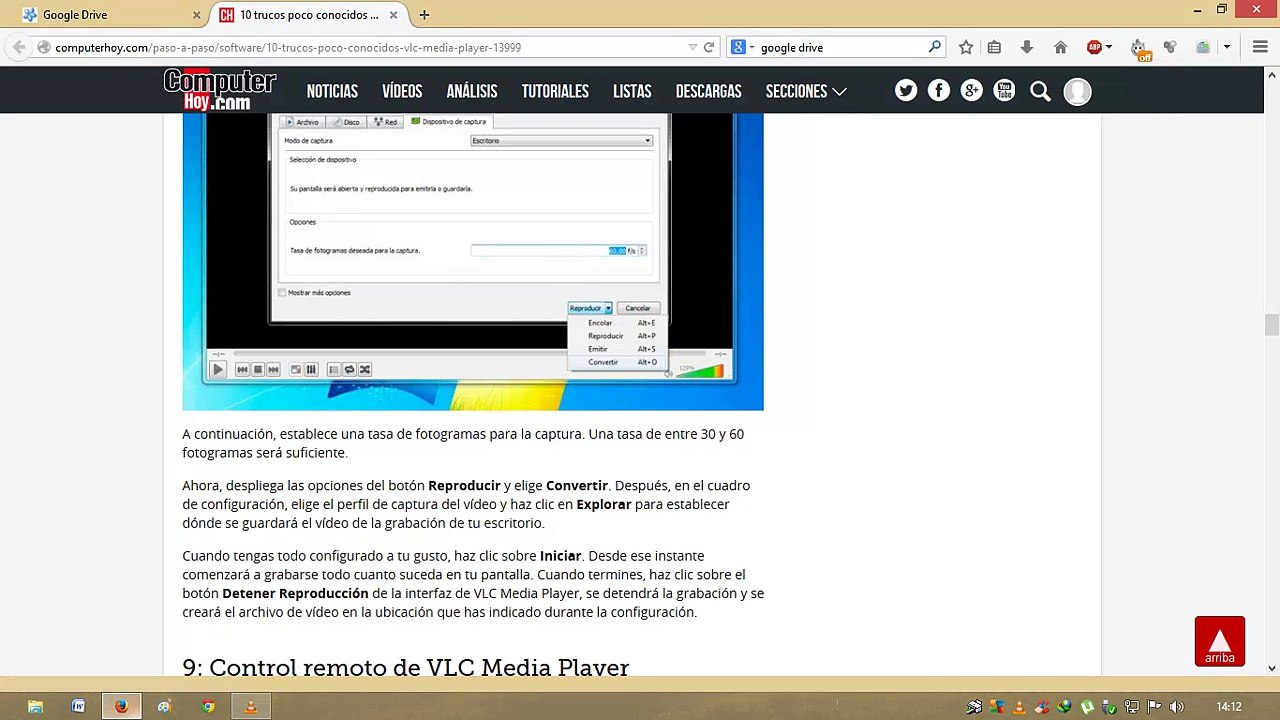This screenshot has width=1280, height=720.
Task: Click the Adblock Plus icon
Action: (x=1094, y=47)
